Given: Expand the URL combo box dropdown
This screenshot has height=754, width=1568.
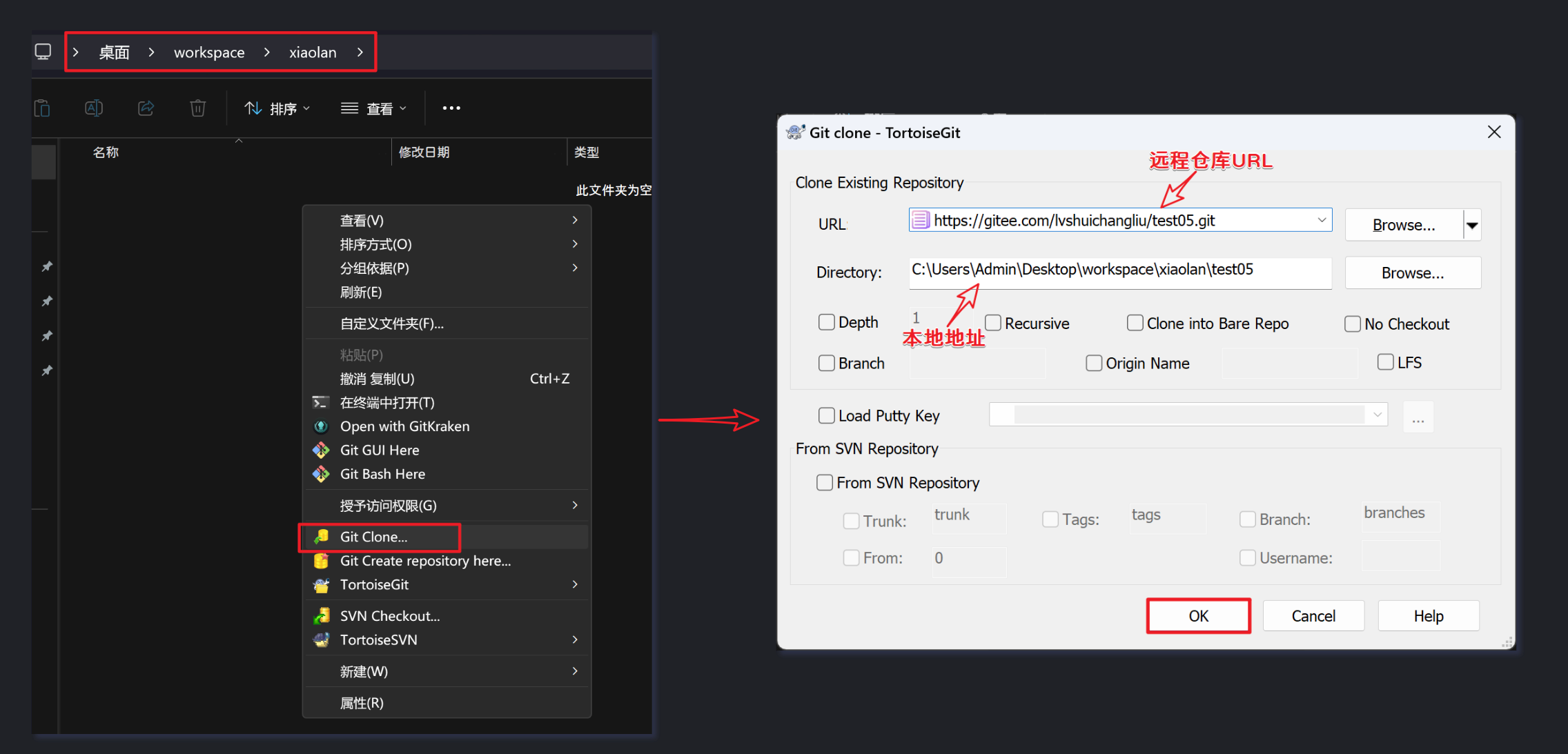Looking at the screenshot, I should pos(1321,220).
